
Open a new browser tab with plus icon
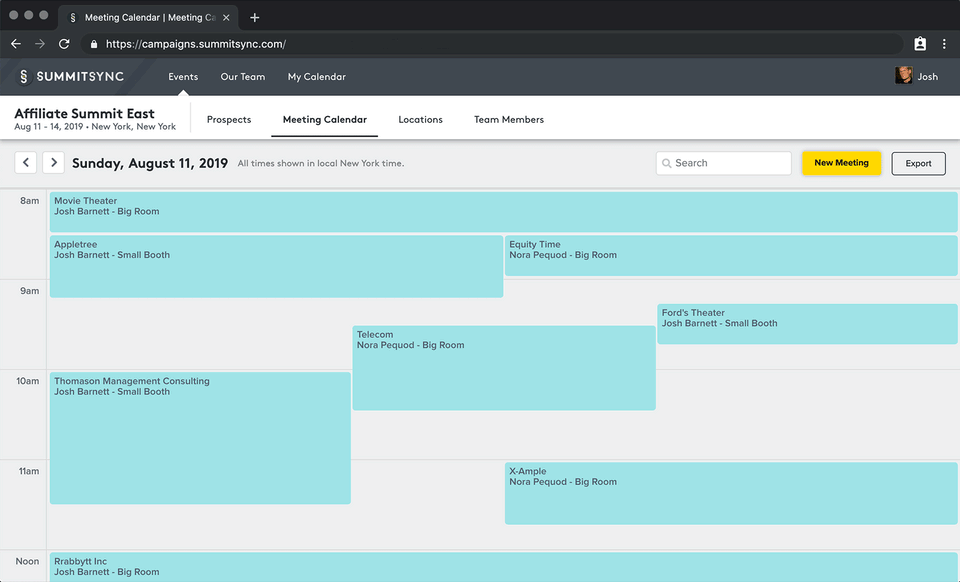point(255,18)
